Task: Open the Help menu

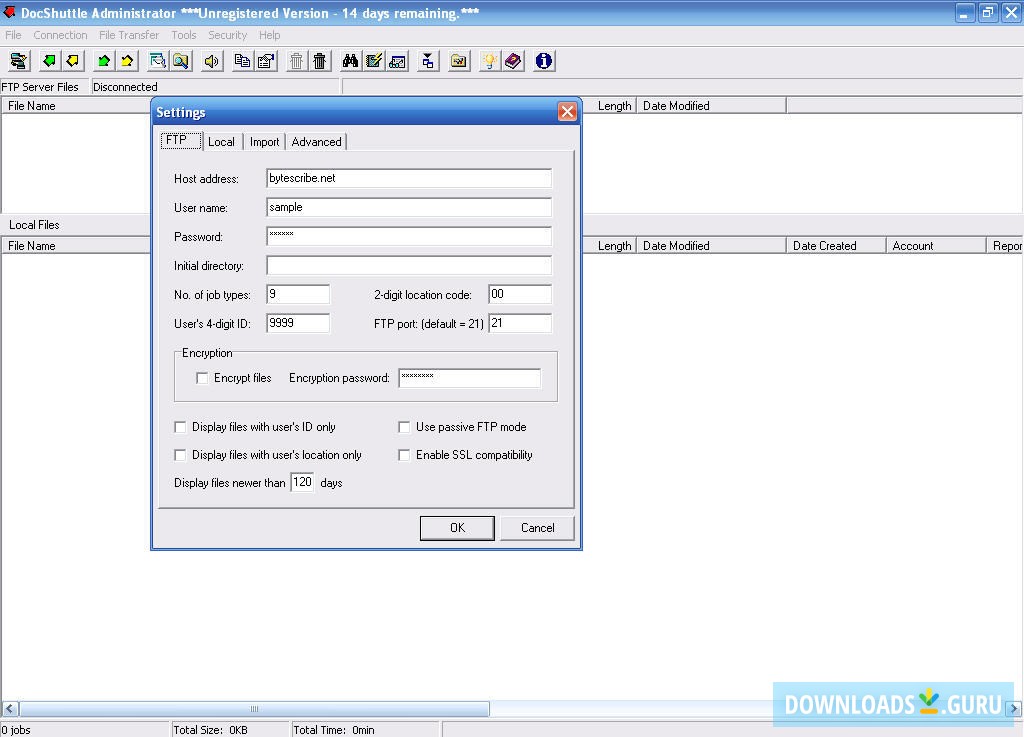Action: click(x=269, y=35)
